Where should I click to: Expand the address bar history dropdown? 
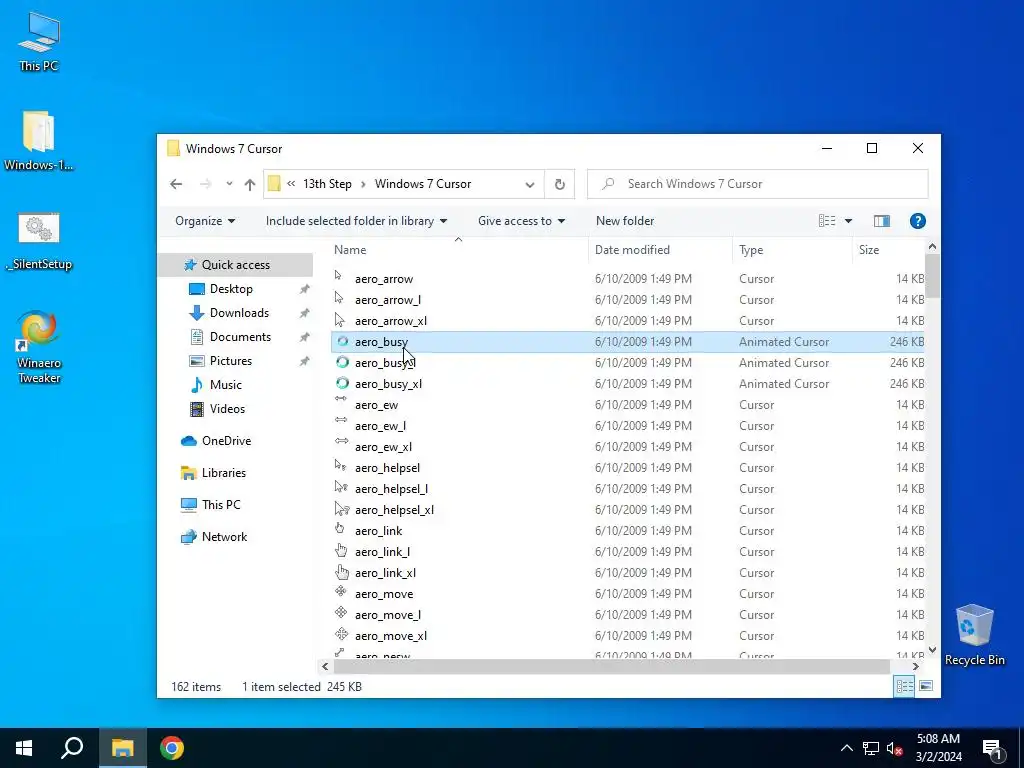point(530,184)
